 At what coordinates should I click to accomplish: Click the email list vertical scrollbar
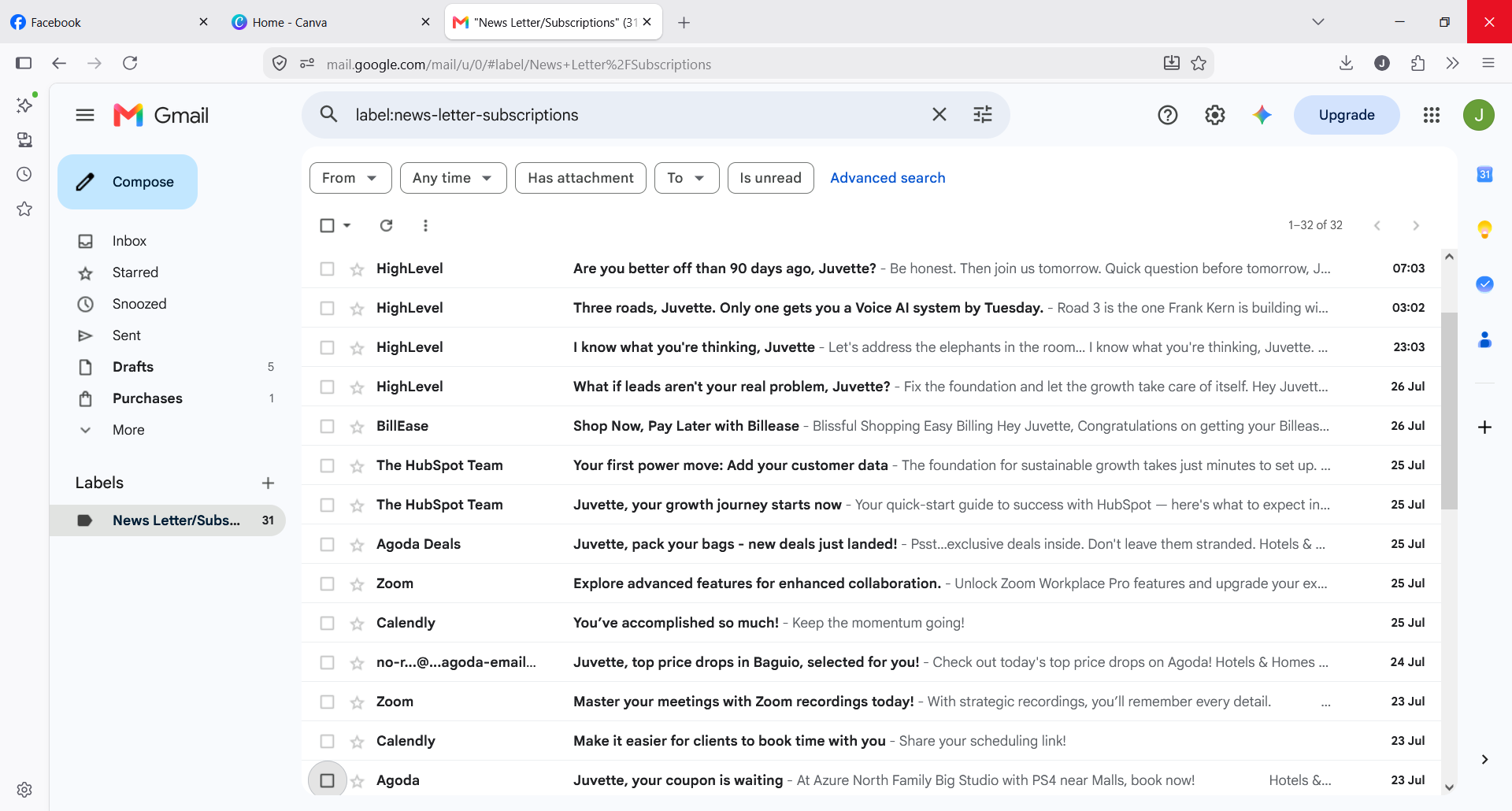(1449, 409)
